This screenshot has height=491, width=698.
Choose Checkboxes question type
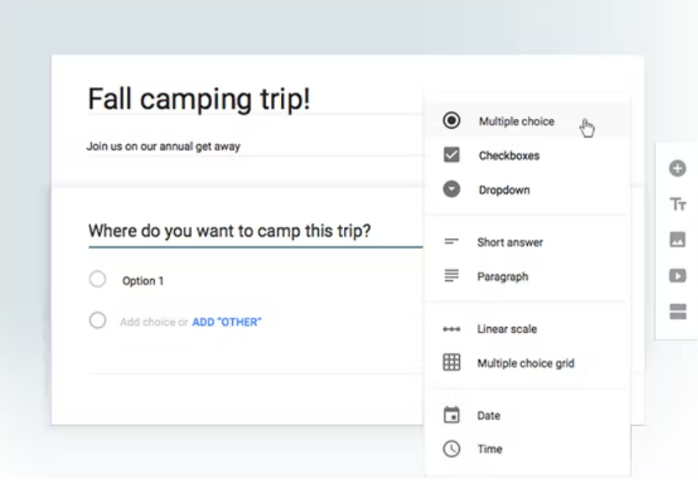(x=509, y=156)
